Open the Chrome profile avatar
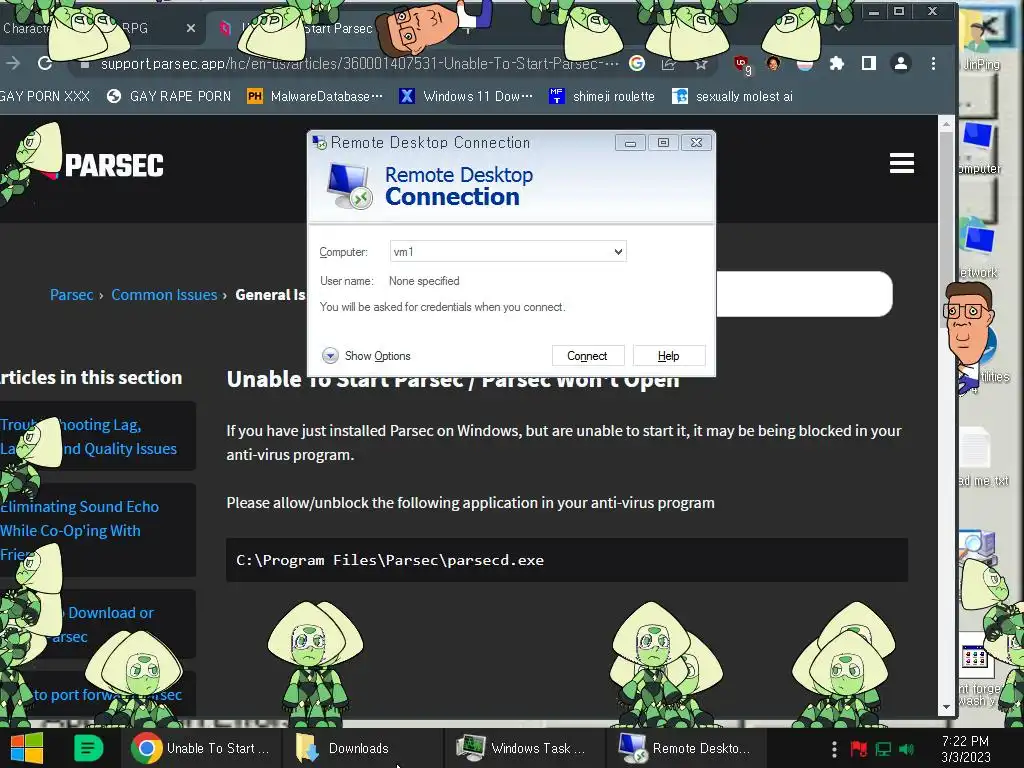Viewport: 1024px width, 768px height. click(x=901, y=63)
